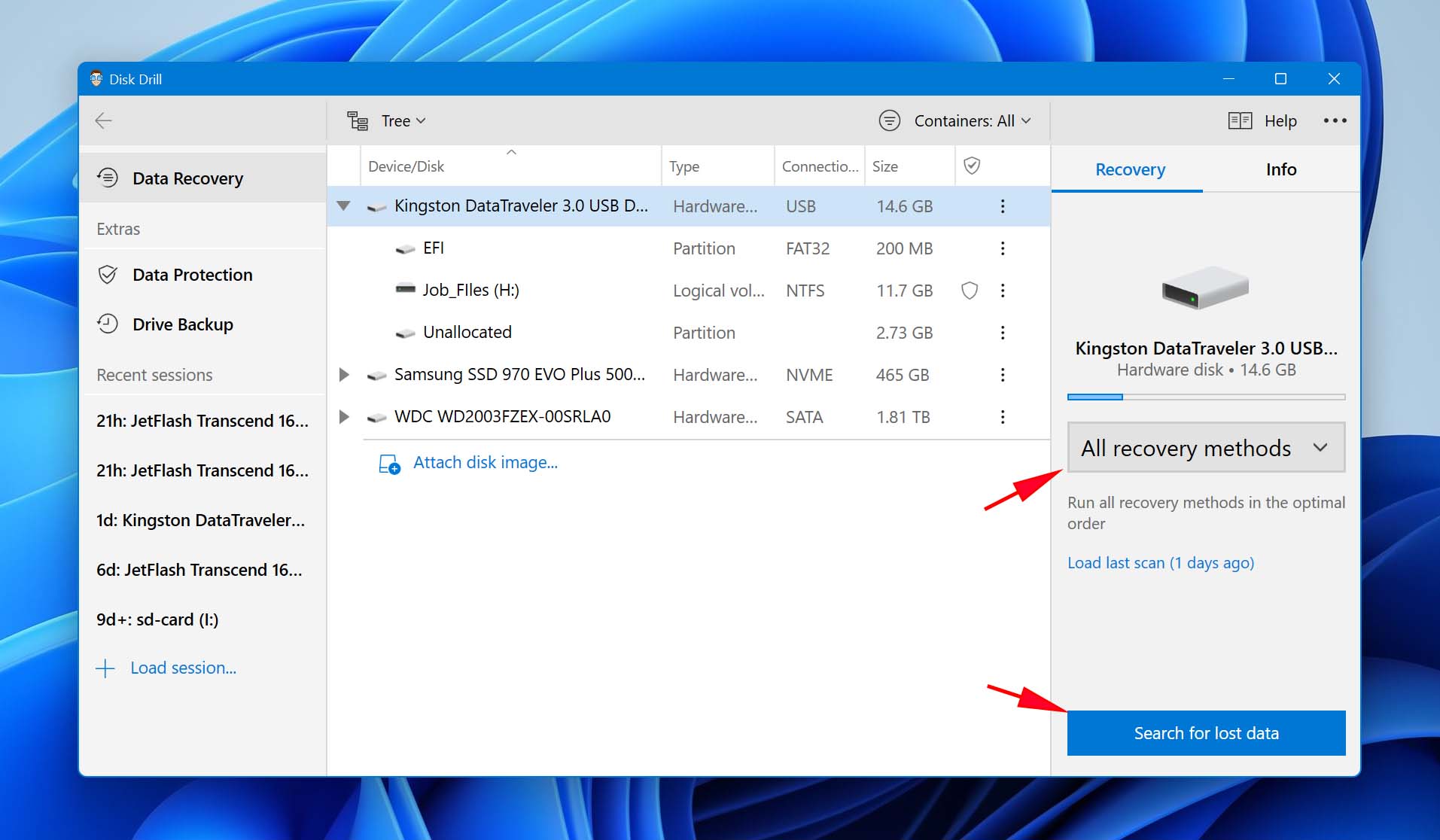Open Drive Backup
This screenshot has width=1440, height=840.
tap(202, 324)
